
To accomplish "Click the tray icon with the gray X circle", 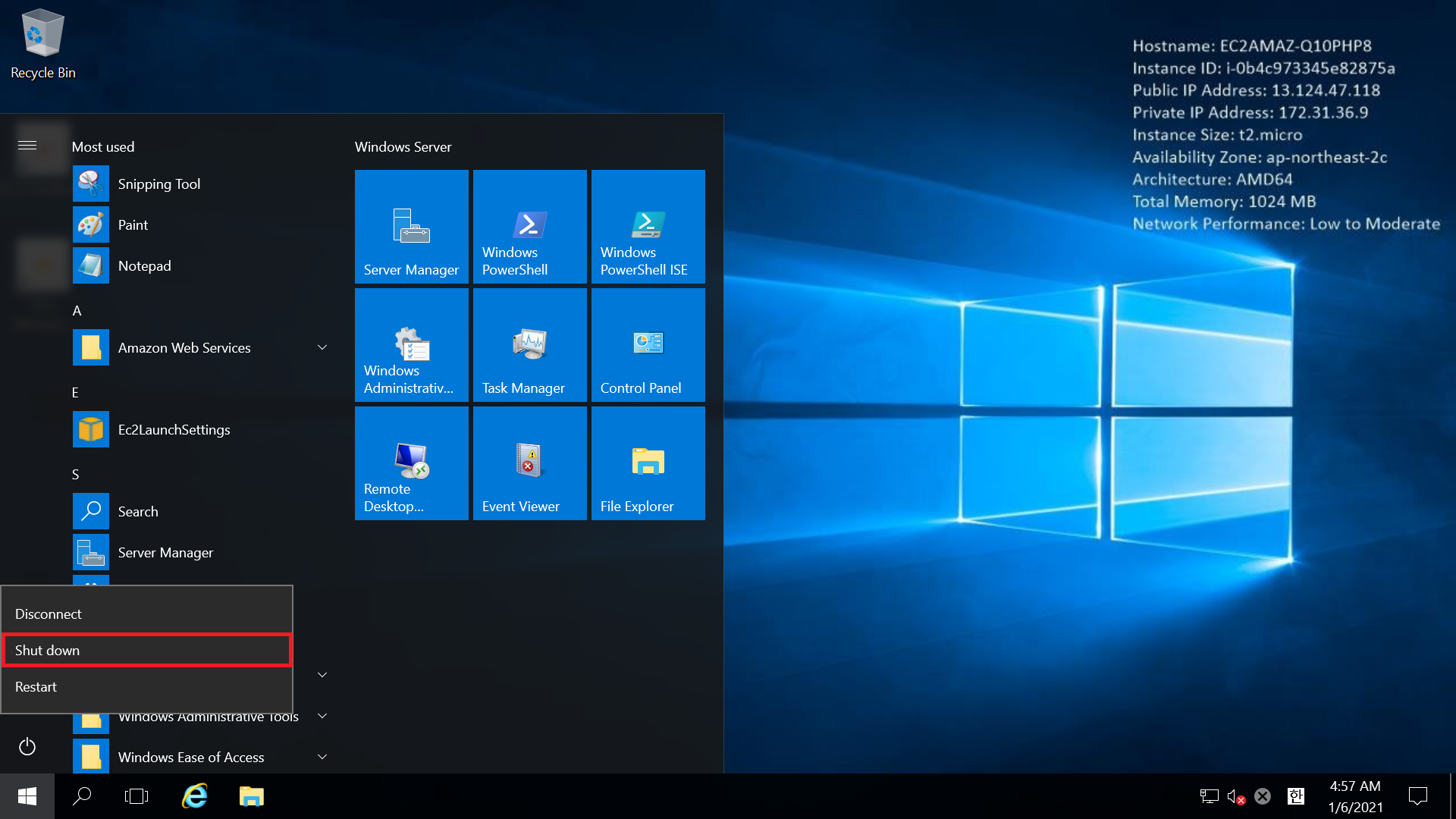I will (1263, 796).
